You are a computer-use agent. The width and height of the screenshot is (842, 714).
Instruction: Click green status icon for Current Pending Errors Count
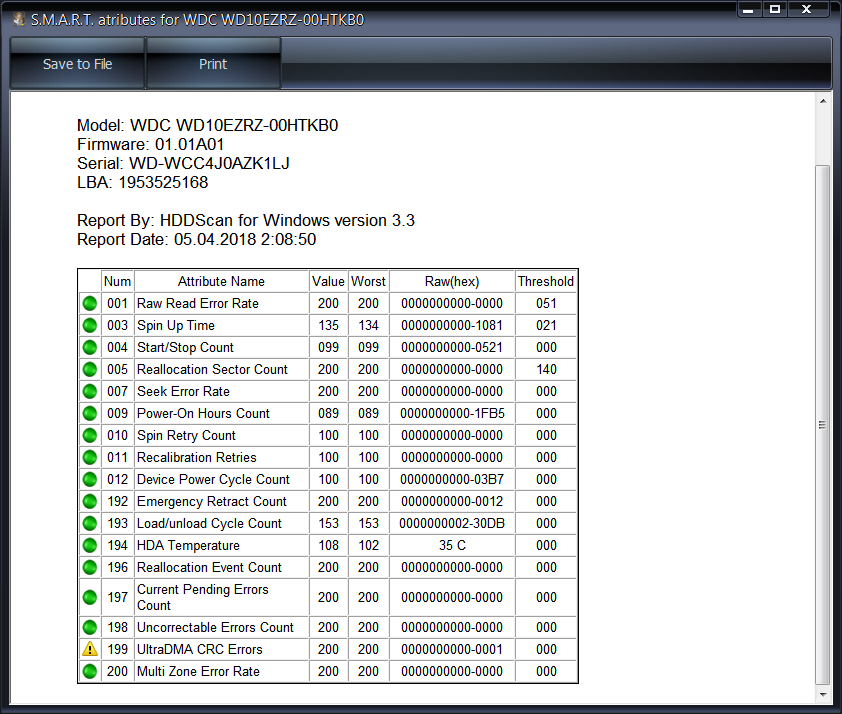[90, 597]
